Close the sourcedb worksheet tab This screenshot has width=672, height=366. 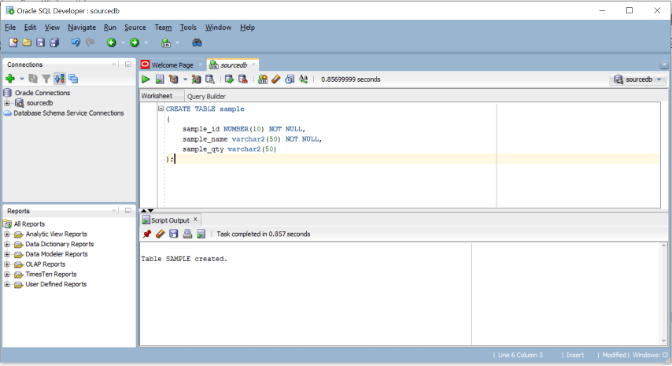click(x=253, y=65)
